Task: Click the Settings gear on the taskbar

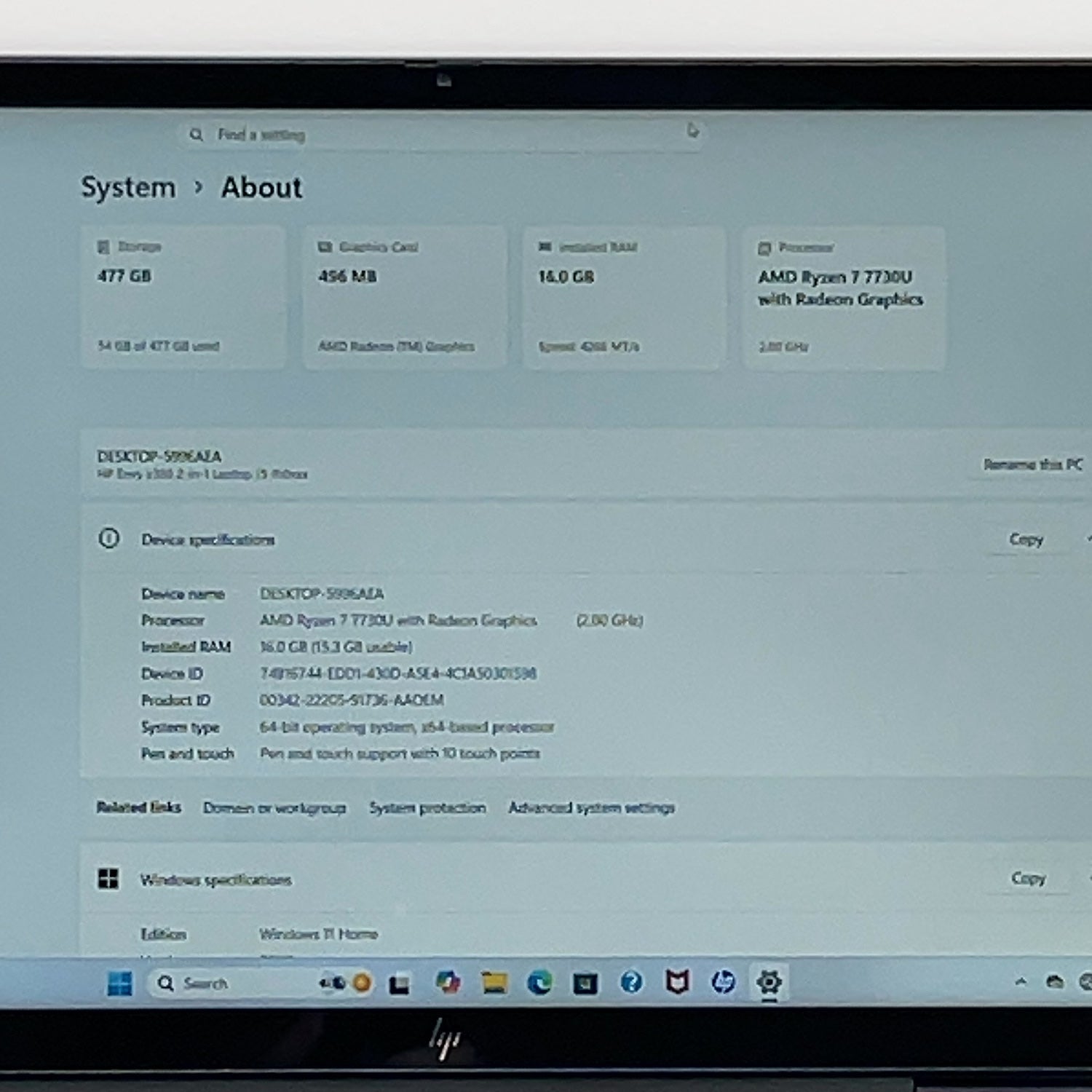Action: [x=769, y=982]
